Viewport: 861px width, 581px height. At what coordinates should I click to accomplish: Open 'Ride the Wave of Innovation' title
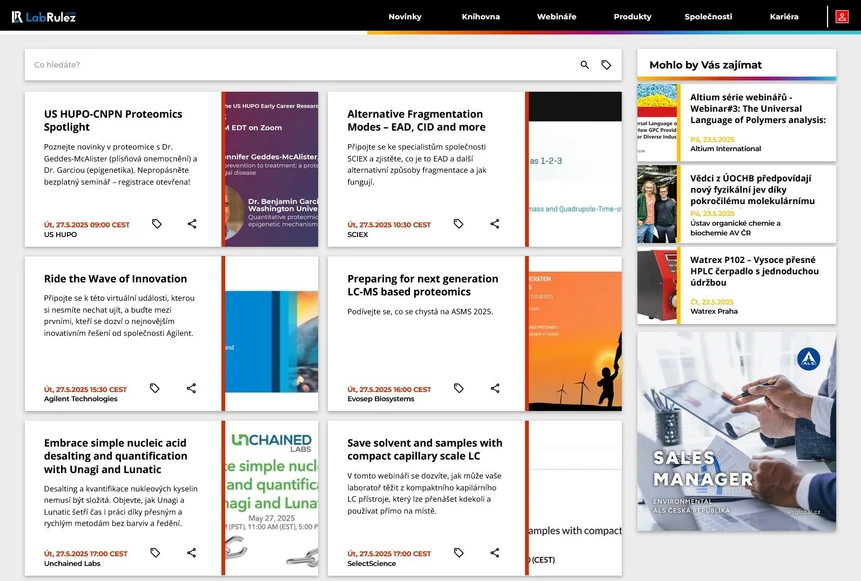(115, 278)
